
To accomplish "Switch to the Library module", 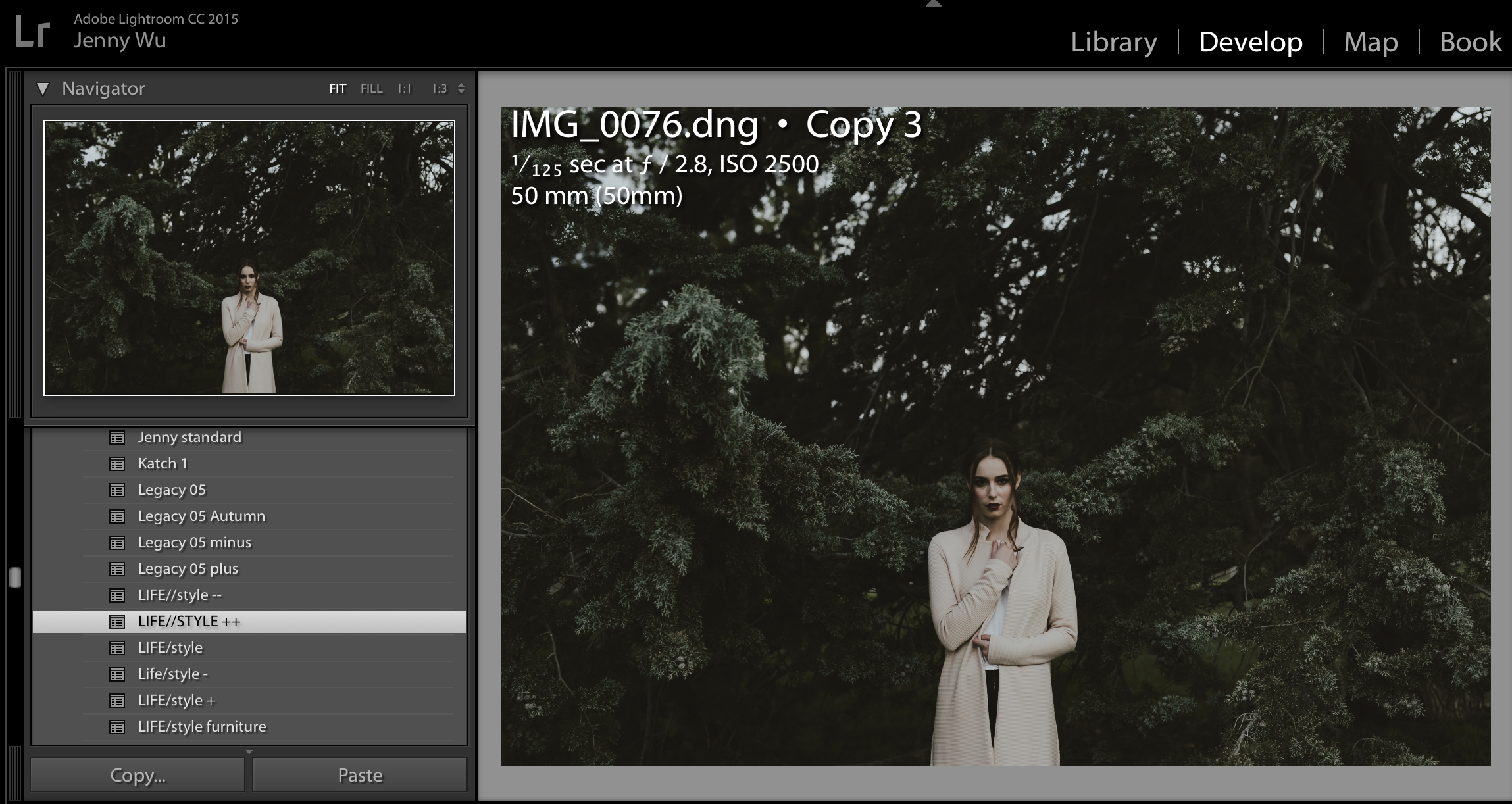I will tap(1113, 42).
